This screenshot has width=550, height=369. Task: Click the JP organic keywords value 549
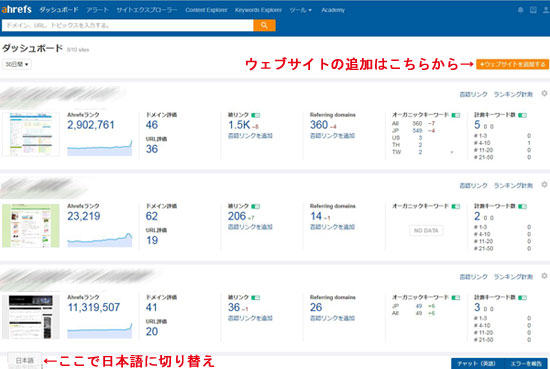(x=417, y=130)
